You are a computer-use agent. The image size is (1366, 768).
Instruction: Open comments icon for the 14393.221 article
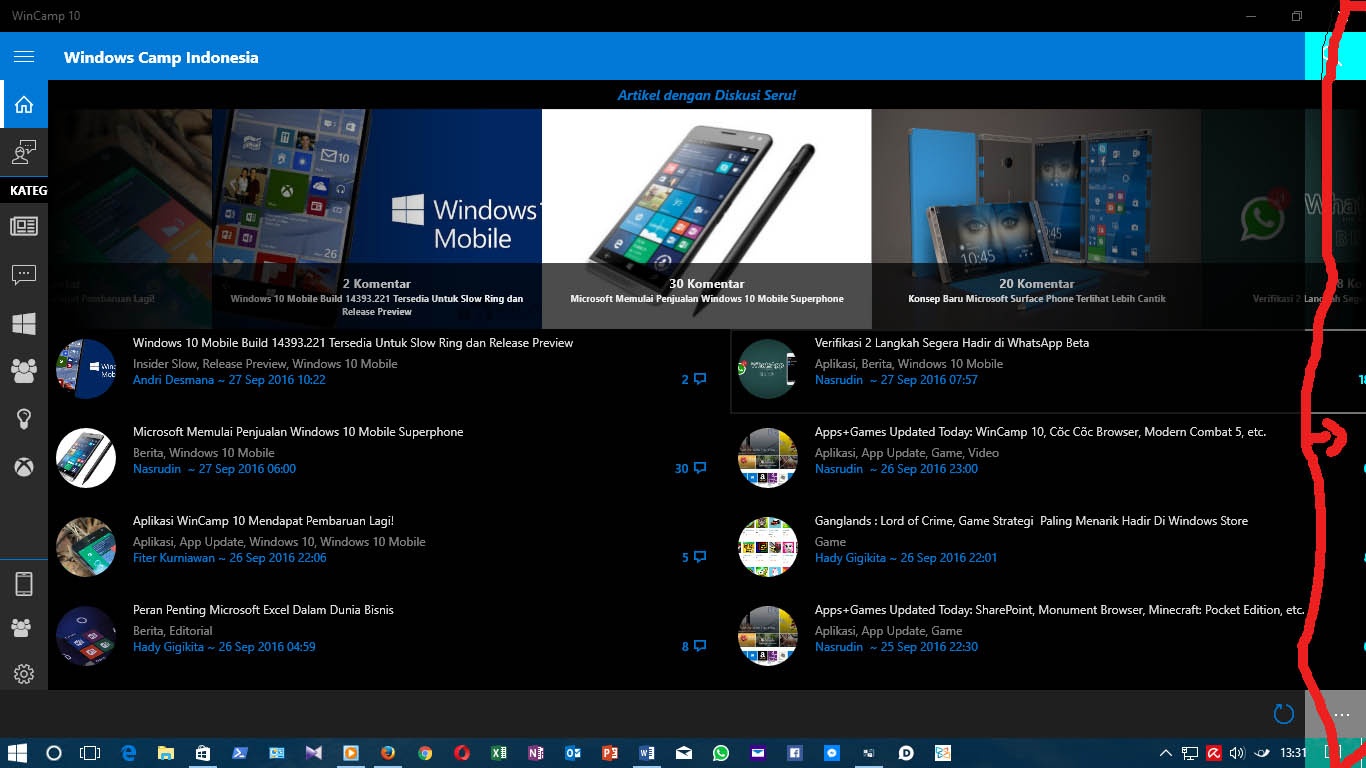tap(700, 379)
